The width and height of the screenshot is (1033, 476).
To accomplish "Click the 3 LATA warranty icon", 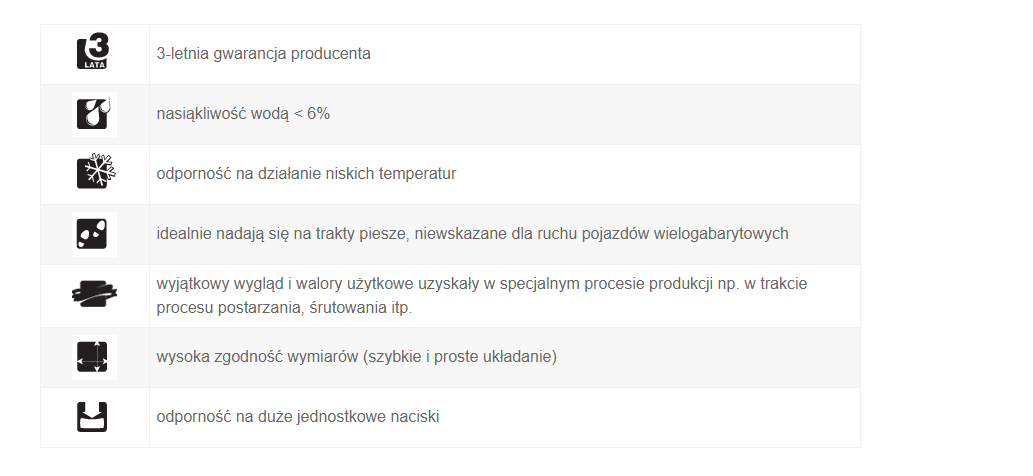I will click(94, 52).
